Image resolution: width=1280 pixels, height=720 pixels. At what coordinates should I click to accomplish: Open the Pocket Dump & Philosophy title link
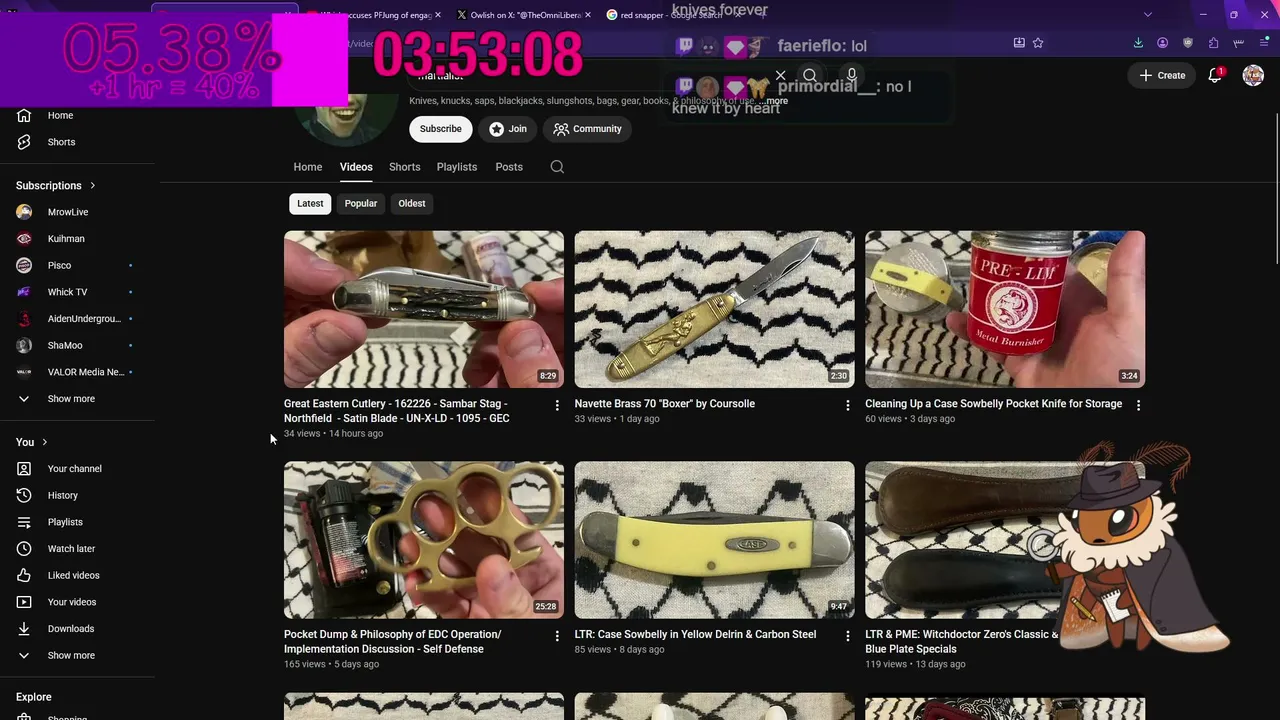click(393, 642)
